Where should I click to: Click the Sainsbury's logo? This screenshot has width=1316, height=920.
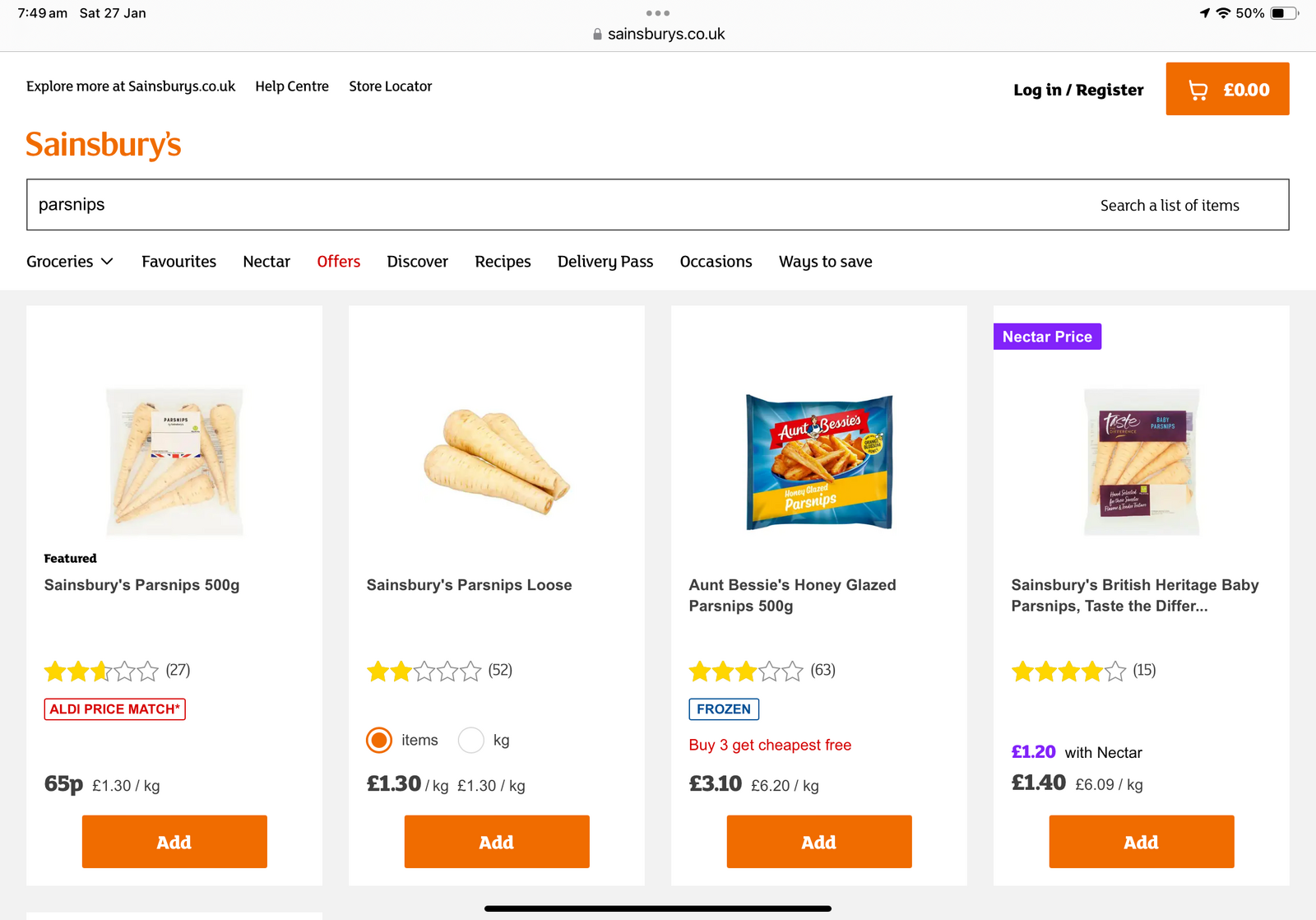(104, 145)
